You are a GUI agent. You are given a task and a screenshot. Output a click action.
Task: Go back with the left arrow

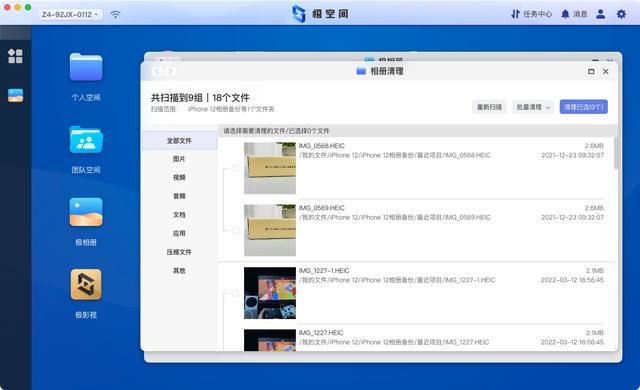click(x=157, y=71)
